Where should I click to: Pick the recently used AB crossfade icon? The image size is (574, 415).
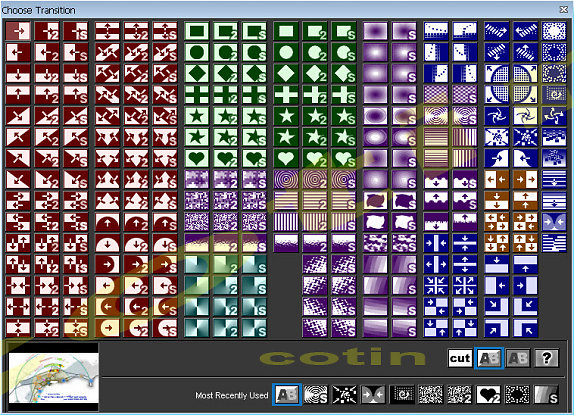click(x=287, y=395)
